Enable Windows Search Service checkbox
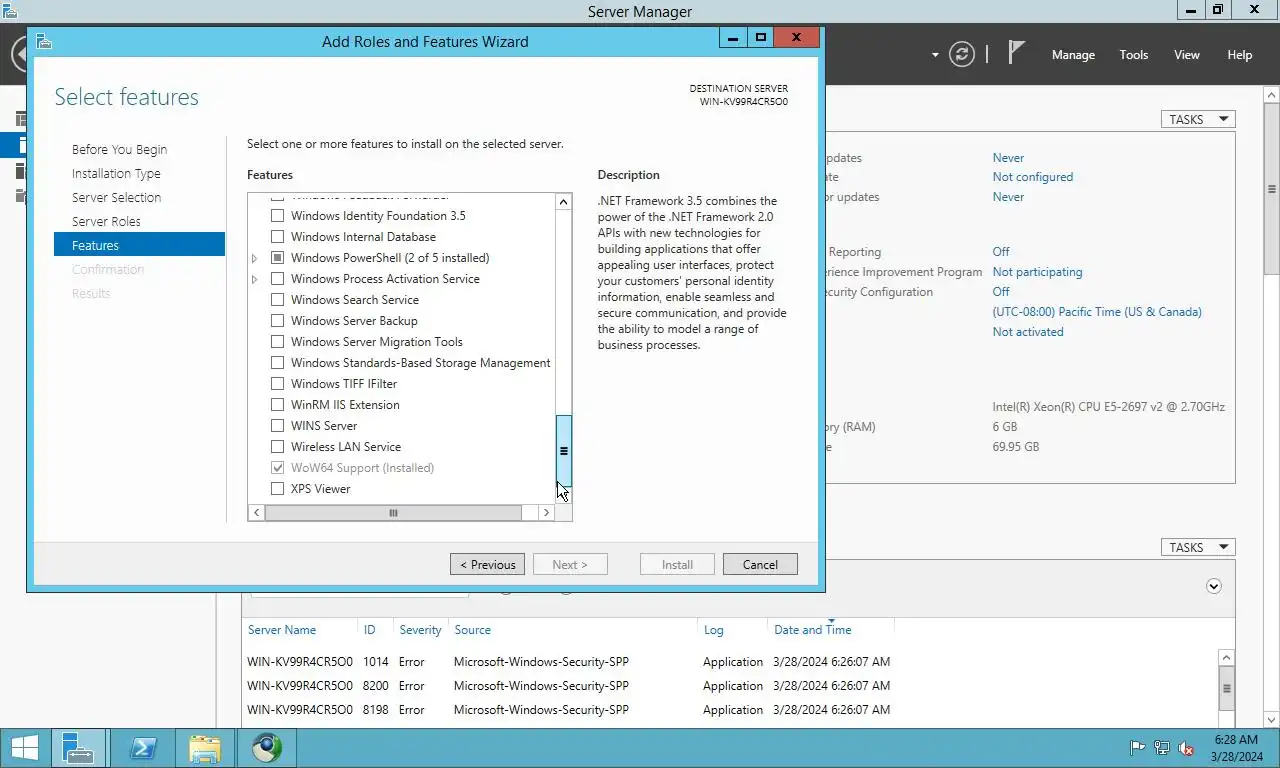The height and width of the screenshot is (768, 1280). point(278,300)
